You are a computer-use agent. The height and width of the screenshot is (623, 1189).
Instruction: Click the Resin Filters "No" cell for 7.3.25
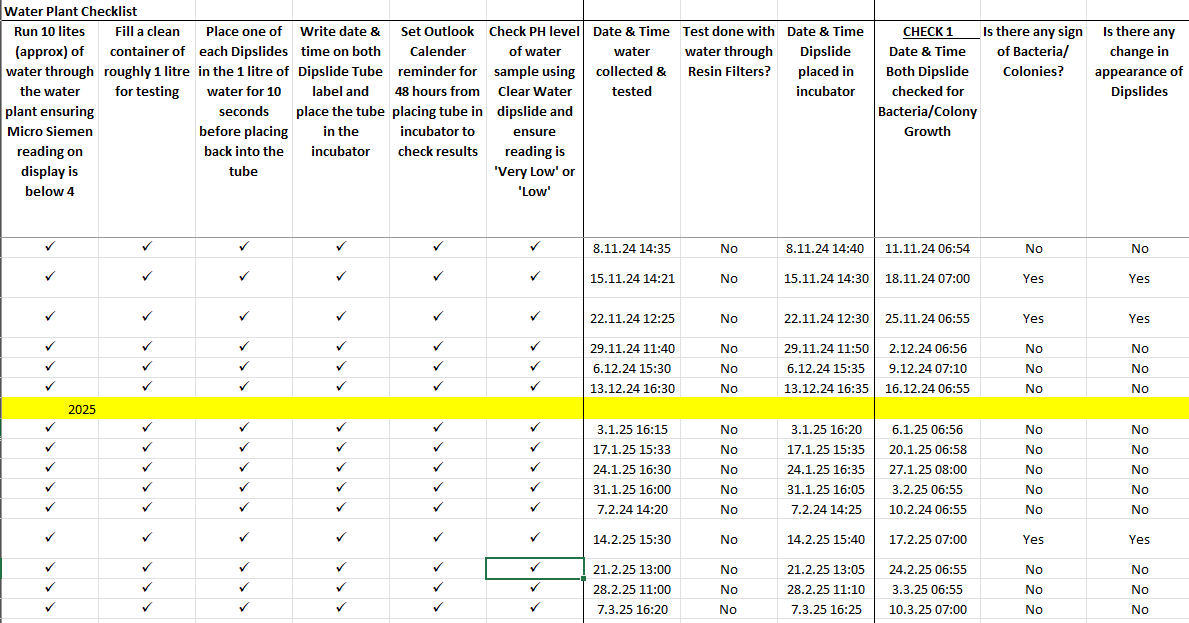point(728,609)
